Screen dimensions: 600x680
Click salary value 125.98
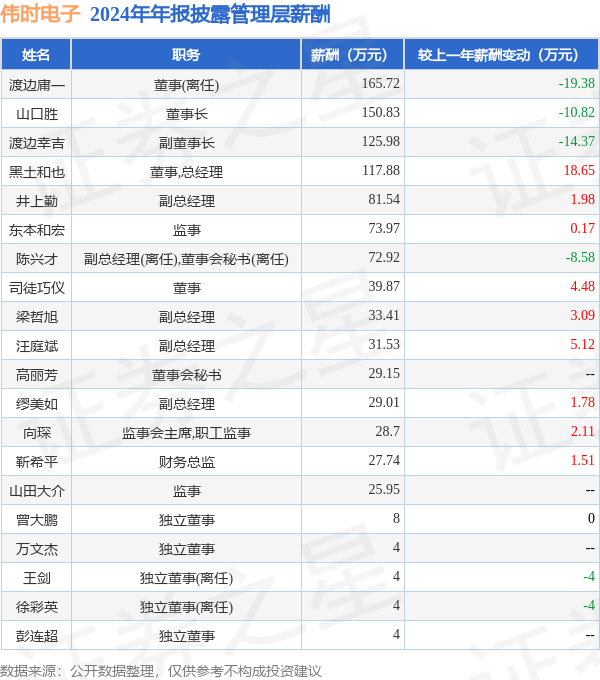(x=381, y=141)
